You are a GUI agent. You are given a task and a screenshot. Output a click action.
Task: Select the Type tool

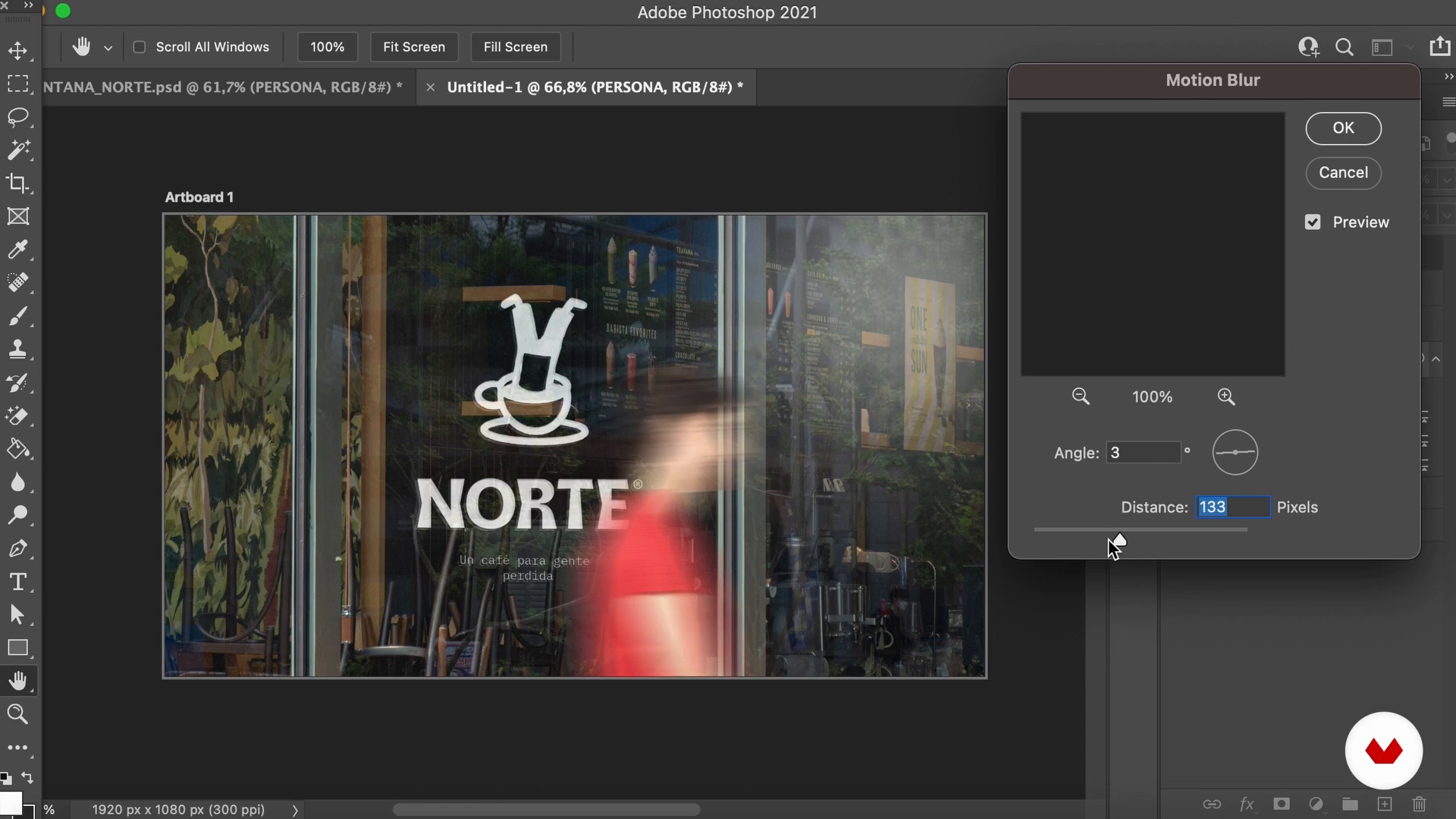point(18,582)
